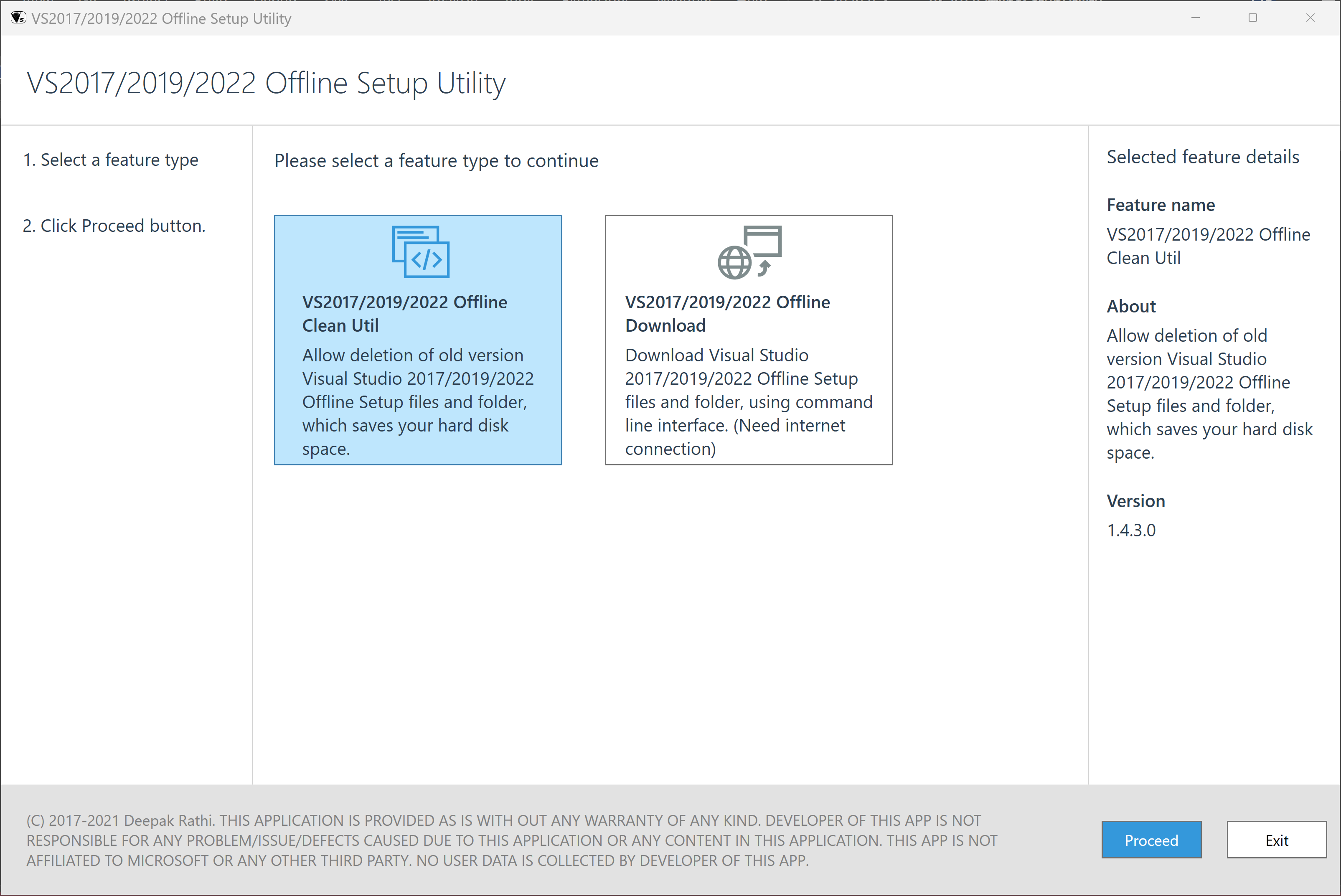The image size is (1341, 896).
Task: Click the Offline Download globe icon
Action: pos(749,252)
